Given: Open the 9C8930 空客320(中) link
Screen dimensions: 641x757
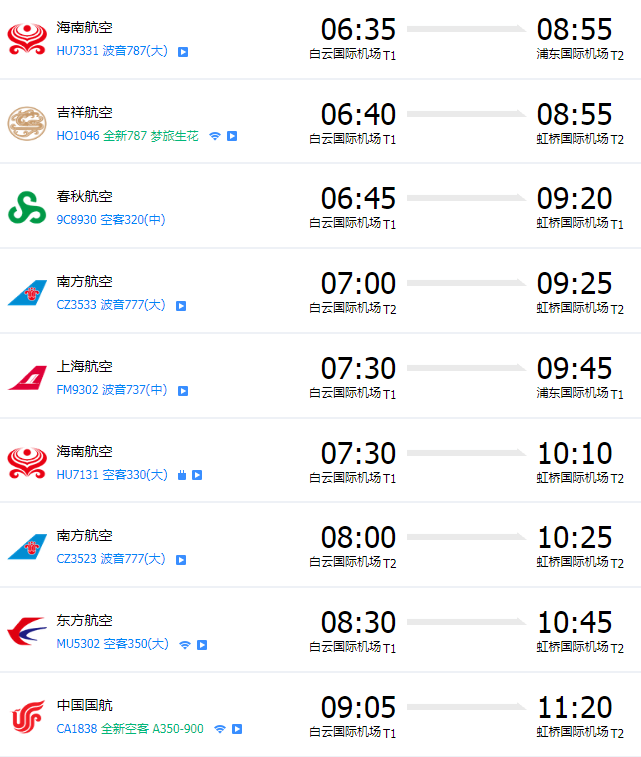Looking at the screenshot, I should tap(111, 220).
